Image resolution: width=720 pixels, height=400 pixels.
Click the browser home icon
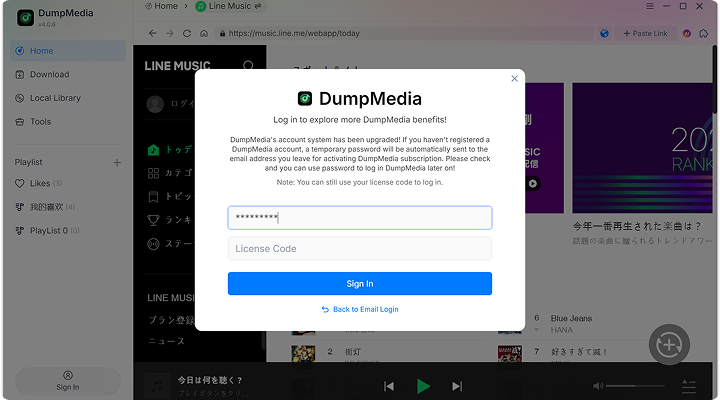(x=204, y=33)
